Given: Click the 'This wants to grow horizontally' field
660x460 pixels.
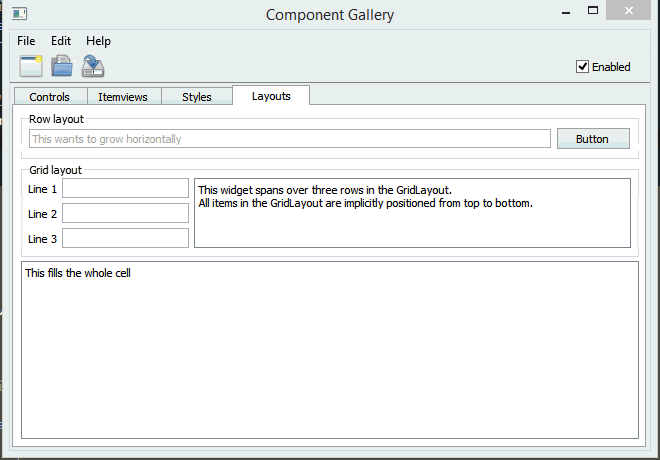Looking at the screenshot, I should point(288,139).
